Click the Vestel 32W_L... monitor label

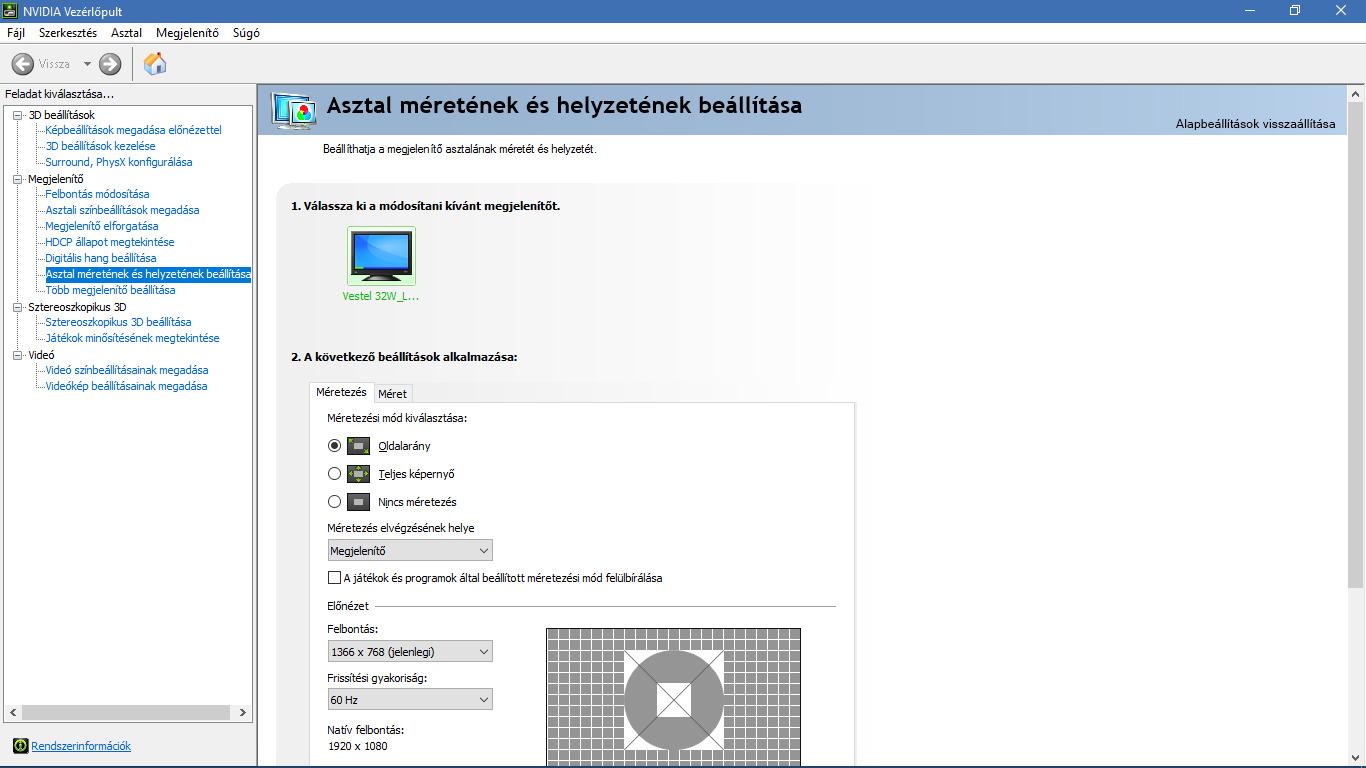point(381,297)
